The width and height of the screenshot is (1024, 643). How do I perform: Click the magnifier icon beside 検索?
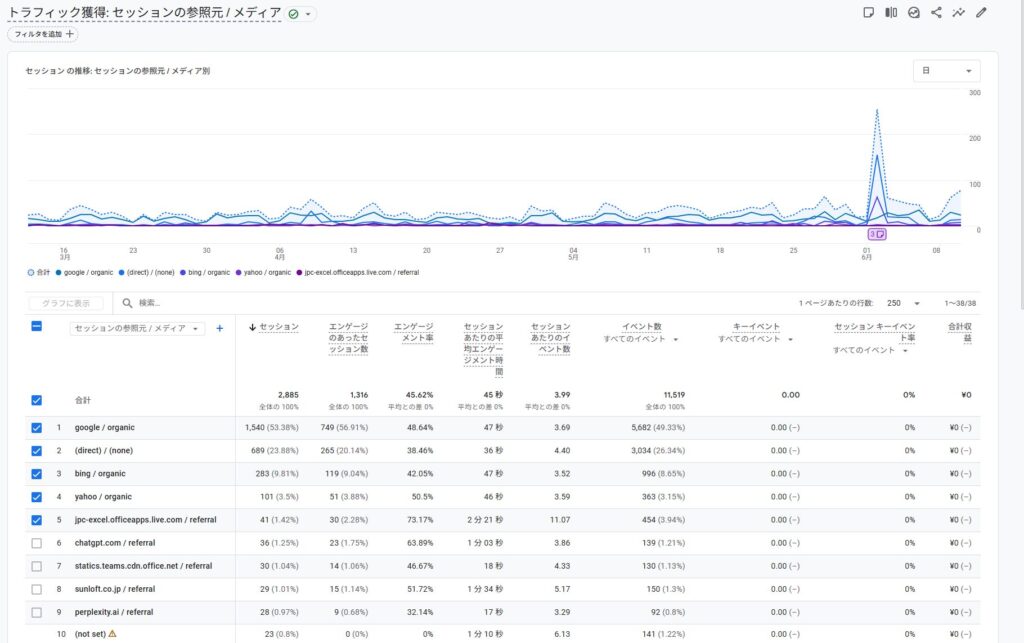pyautogui.click(x=127, y=303)
